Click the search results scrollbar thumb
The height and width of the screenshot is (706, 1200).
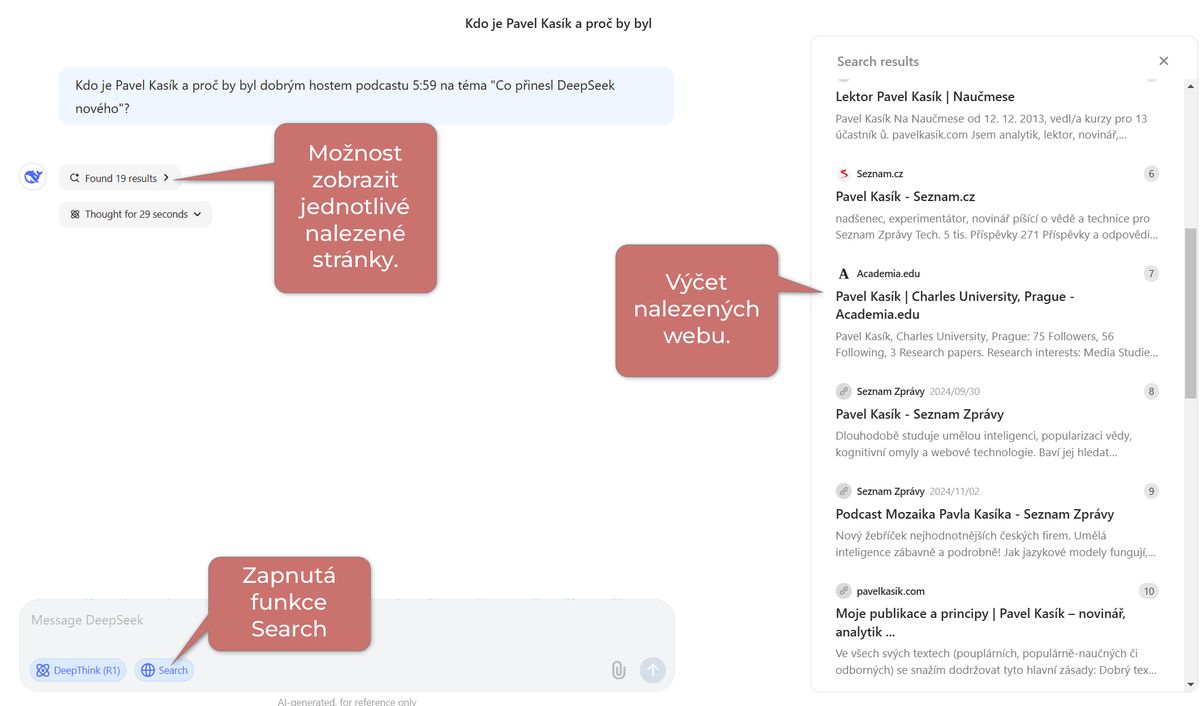tap(1190, 312)
